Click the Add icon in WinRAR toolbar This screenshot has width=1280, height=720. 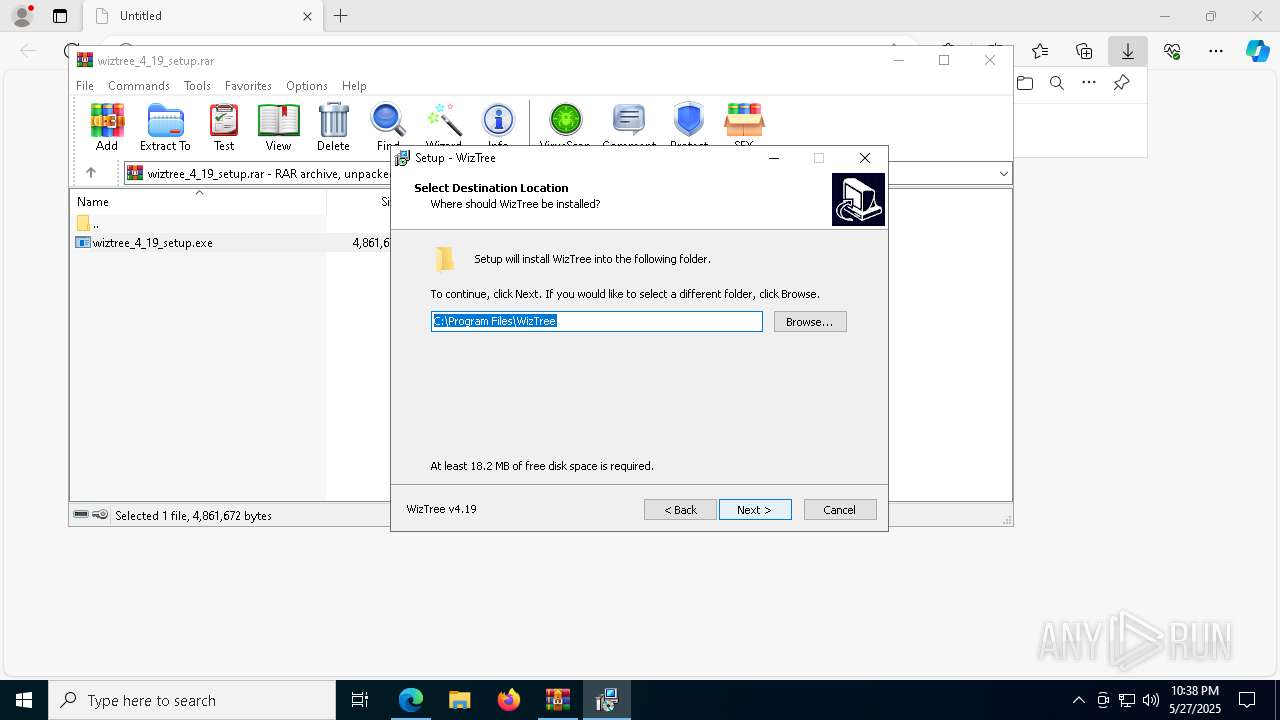[107, 127]
